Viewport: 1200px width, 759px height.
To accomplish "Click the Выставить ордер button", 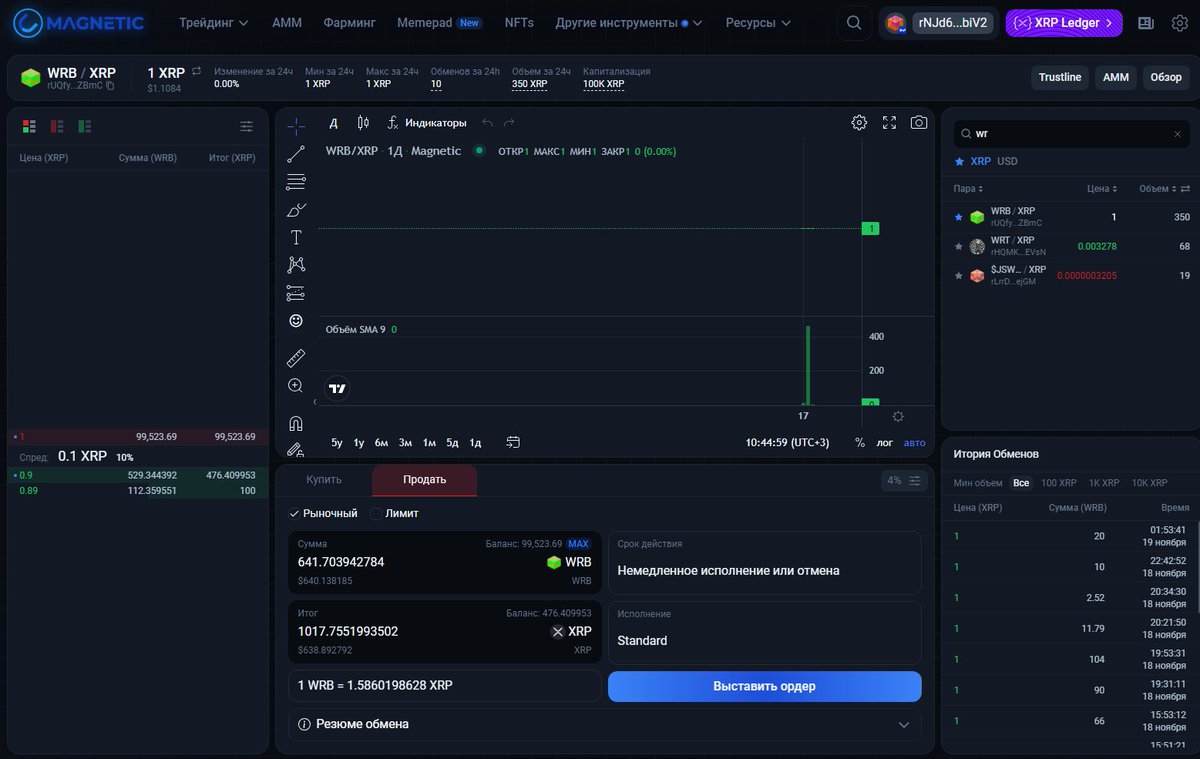I will [765, 686].
